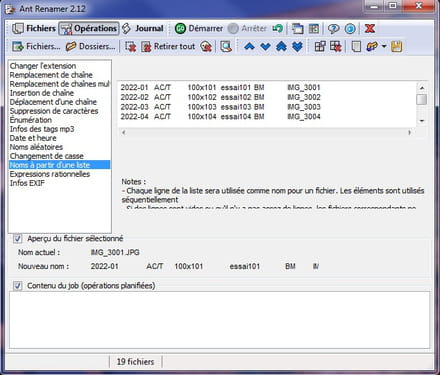Click the Retirer tout button

(168, 46)
